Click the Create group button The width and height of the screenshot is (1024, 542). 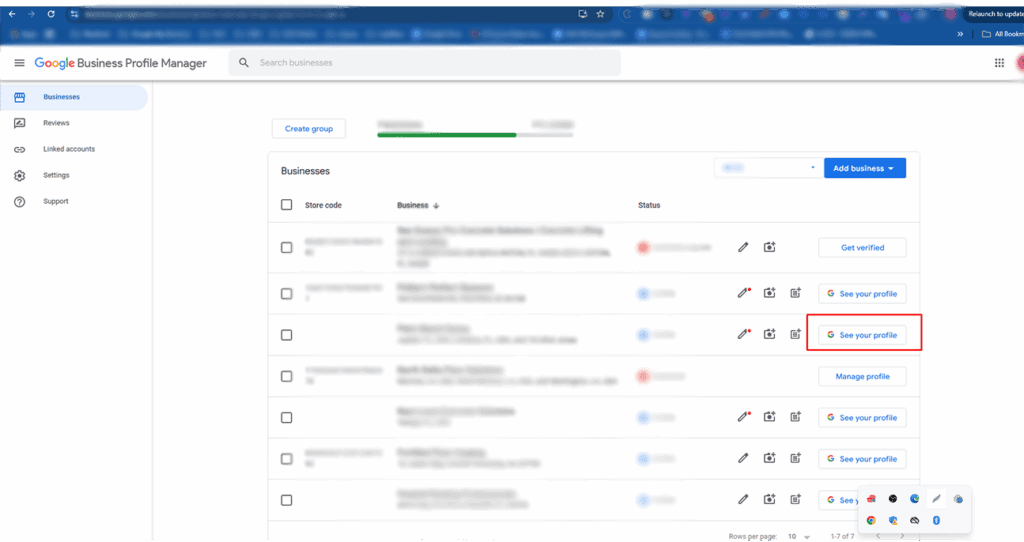[x=309, y=129]
